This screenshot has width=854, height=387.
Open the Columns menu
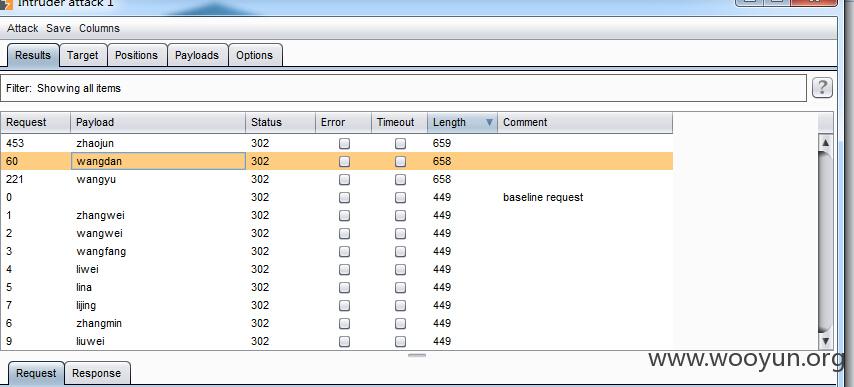pyautogui.click(x=99, y=28)
